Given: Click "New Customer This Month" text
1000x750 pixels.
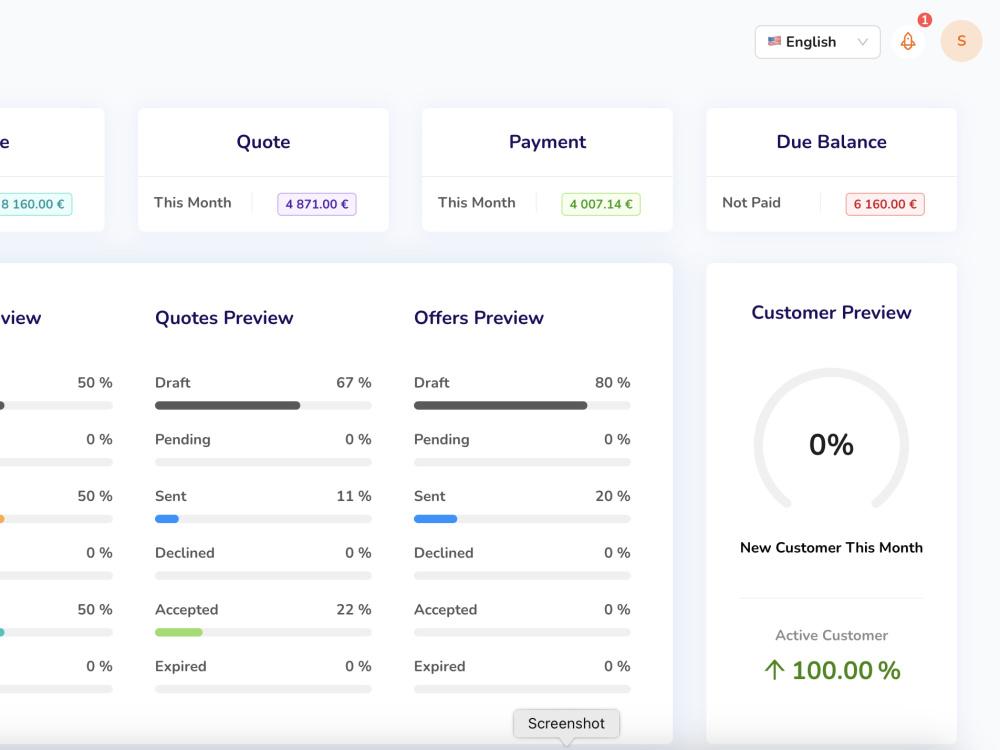Looking at the screenshot, I should [x=831, y=548].
